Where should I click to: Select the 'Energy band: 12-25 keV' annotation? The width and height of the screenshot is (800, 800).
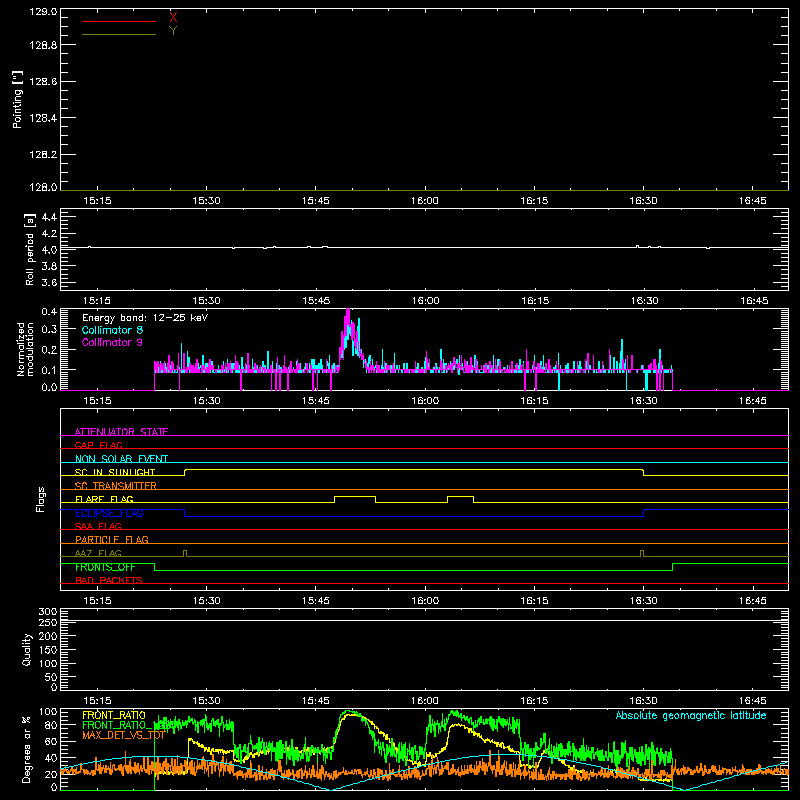[145, 318]
